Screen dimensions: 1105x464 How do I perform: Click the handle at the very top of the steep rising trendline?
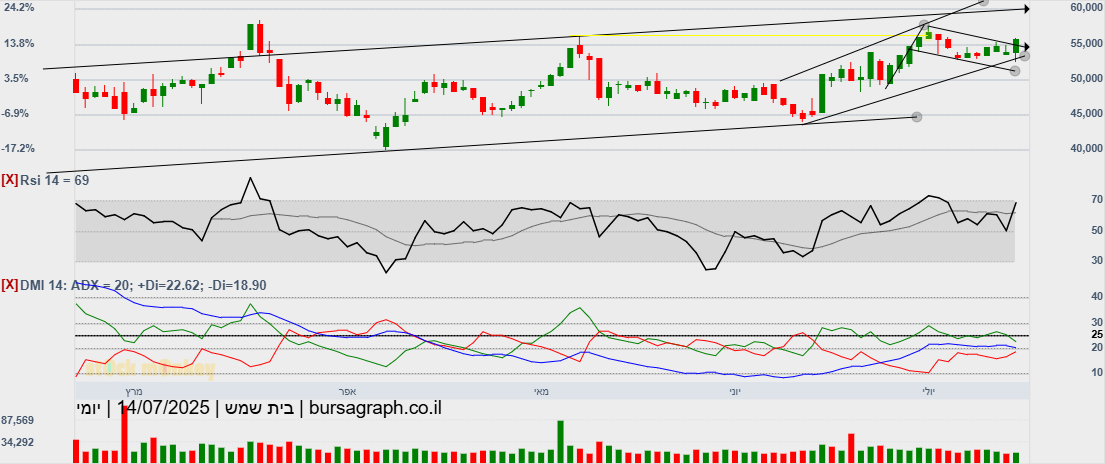point(984,2)
